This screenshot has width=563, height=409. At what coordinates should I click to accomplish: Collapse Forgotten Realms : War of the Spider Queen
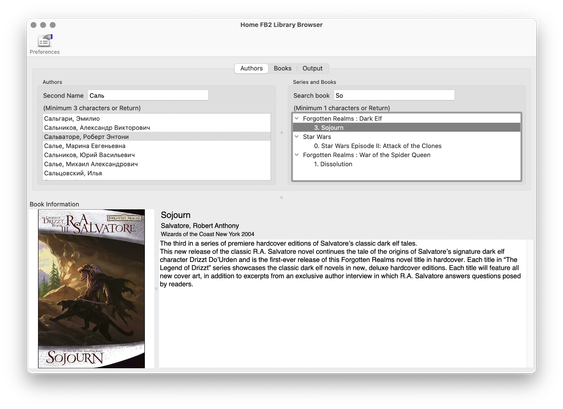click(x=297, y=155)
